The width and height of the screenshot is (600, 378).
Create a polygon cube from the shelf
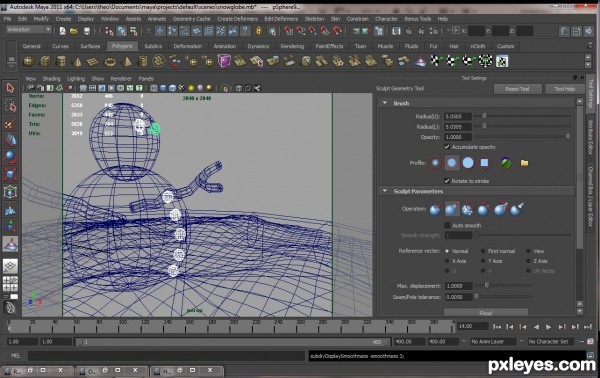point(45,61)
